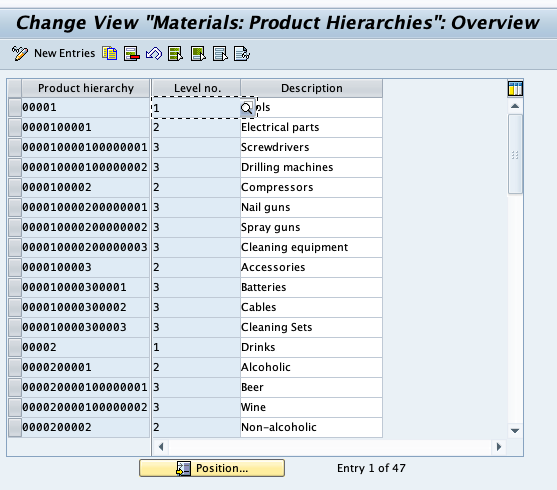Click hierarchy cell 000020000100000002

coord(86,407)
